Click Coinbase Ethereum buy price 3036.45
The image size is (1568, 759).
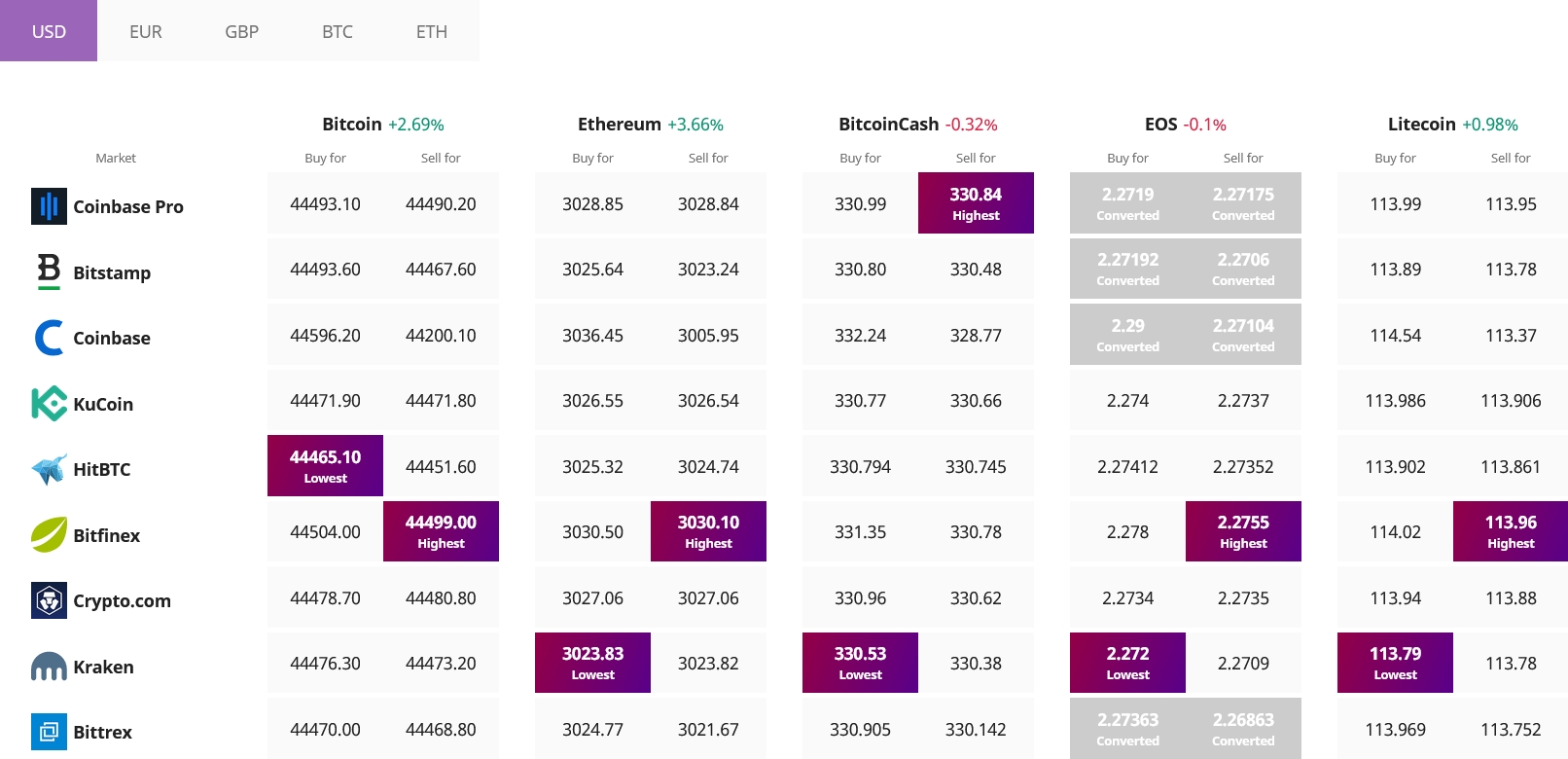(x=592, y=335)
